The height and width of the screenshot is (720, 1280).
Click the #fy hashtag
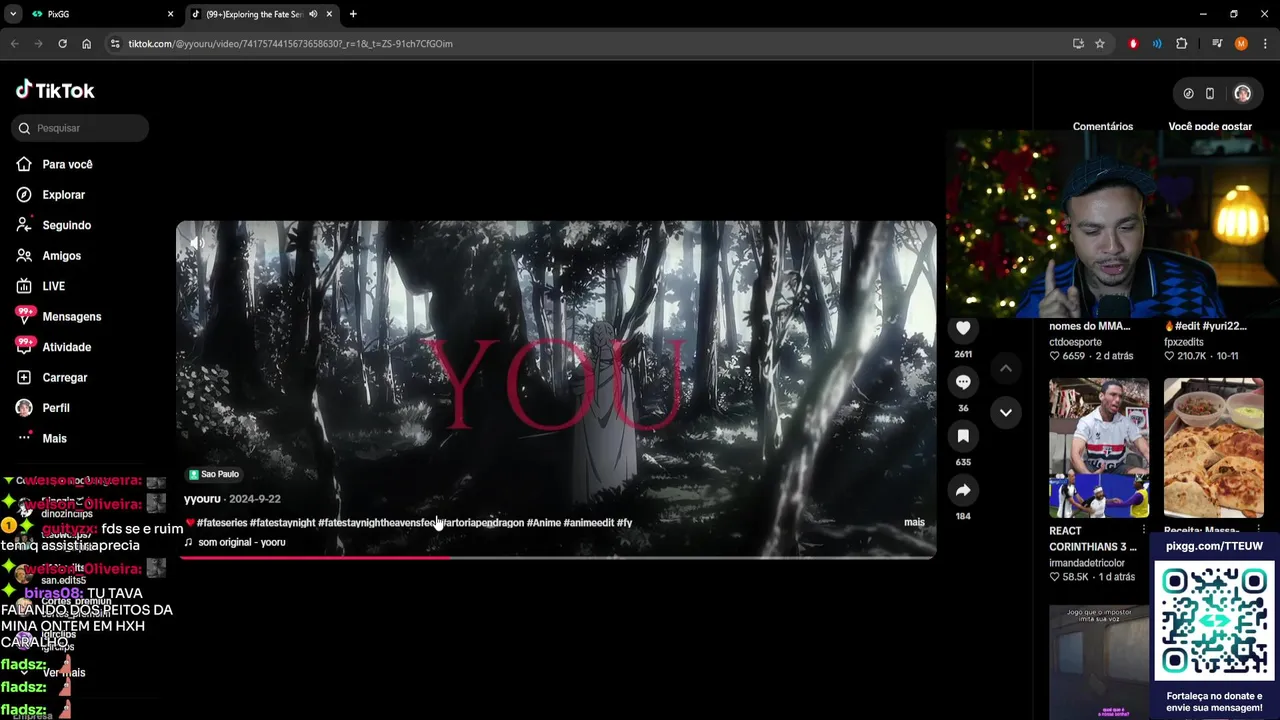[x=625, y=523]
